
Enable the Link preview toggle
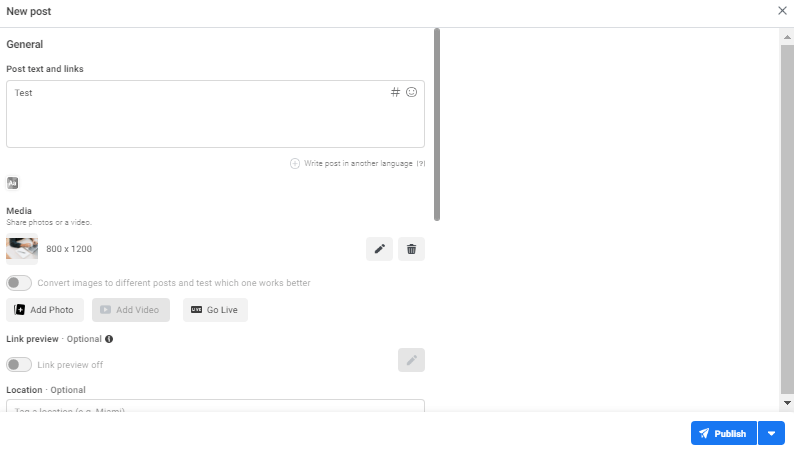pos(19,364)
